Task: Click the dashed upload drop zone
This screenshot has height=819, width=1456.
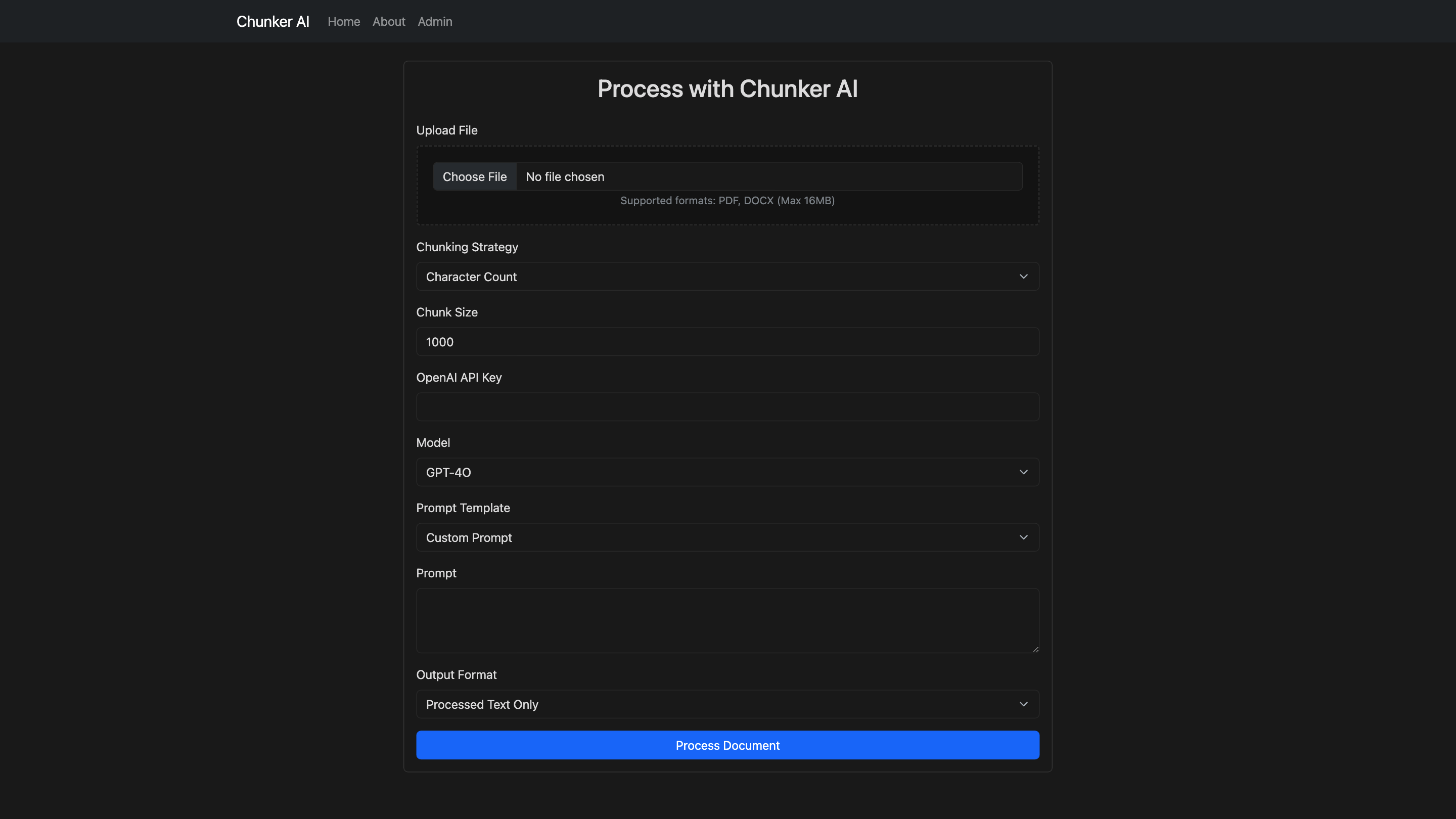Action: pos(727,215)
